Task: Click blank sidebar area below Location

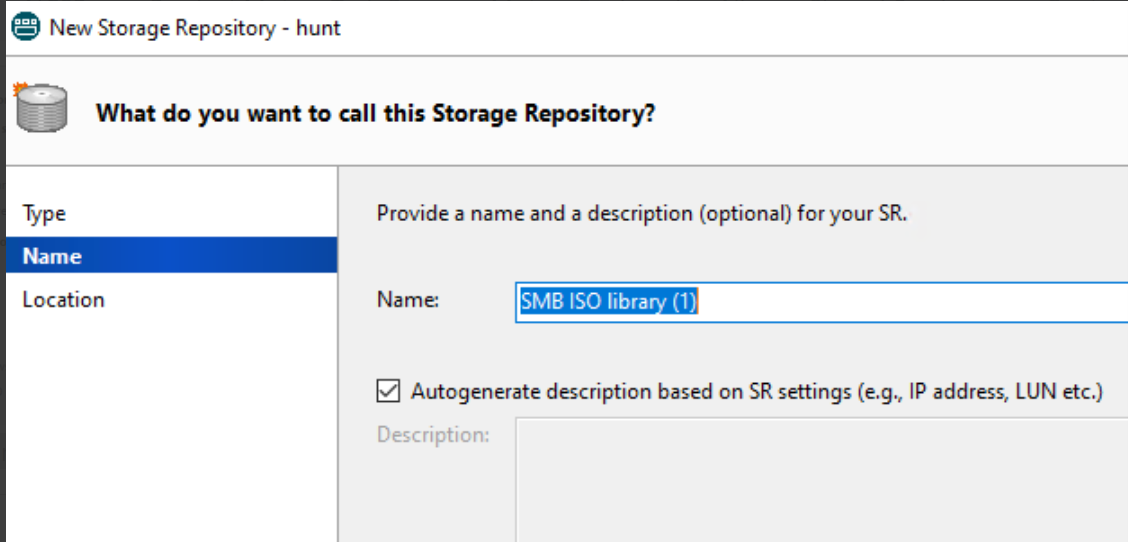Action: click(170, 430)
